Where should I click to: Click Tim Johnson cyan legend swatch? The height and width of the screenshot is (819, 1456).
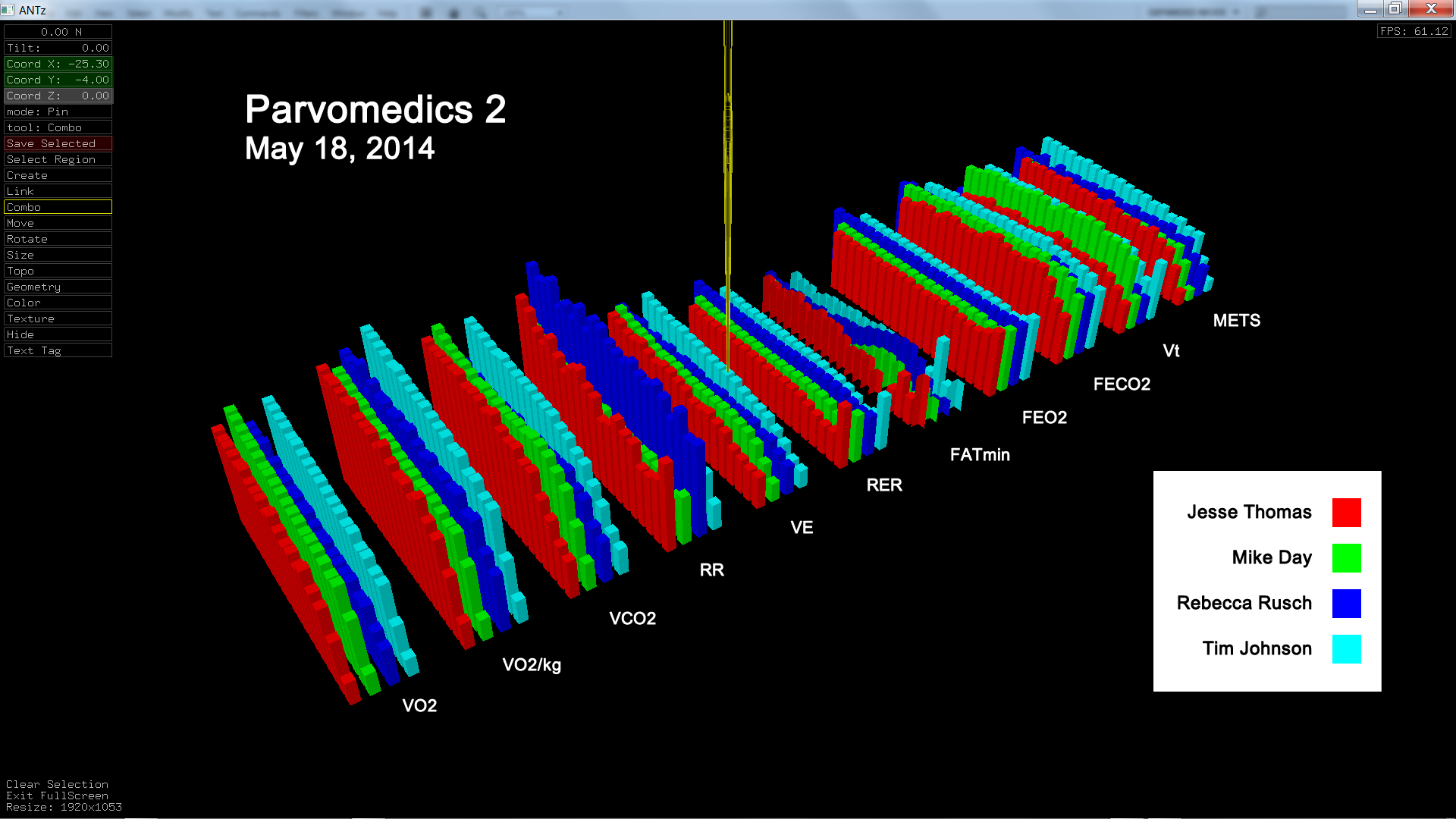coord(1346,649)
